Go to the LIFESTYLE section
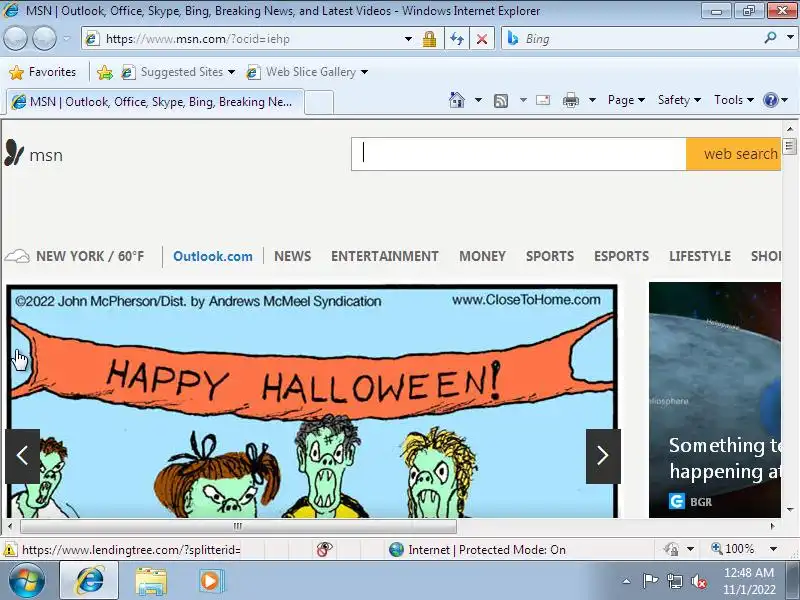The image size is (800, 600). click(700, 256)
